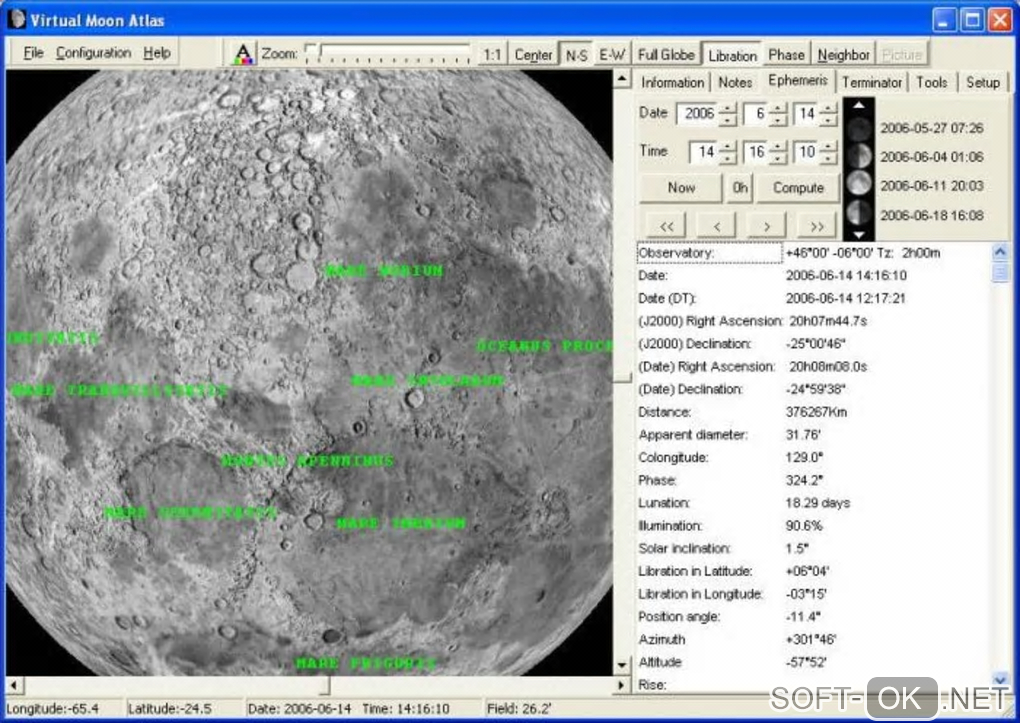The image size is (1020, 723).
Task: Click map horizontal scrollbar left arrow
Action: click(14, 685)
